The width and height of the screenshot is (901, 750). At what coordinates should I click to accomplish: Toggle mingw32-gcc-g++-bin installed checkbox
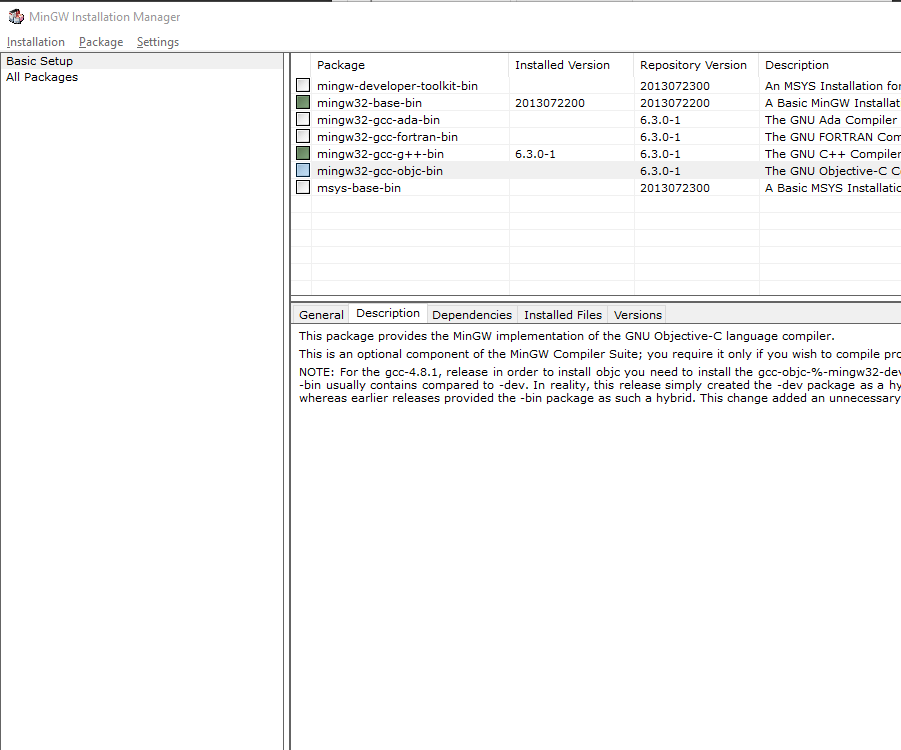pos(303,153)
